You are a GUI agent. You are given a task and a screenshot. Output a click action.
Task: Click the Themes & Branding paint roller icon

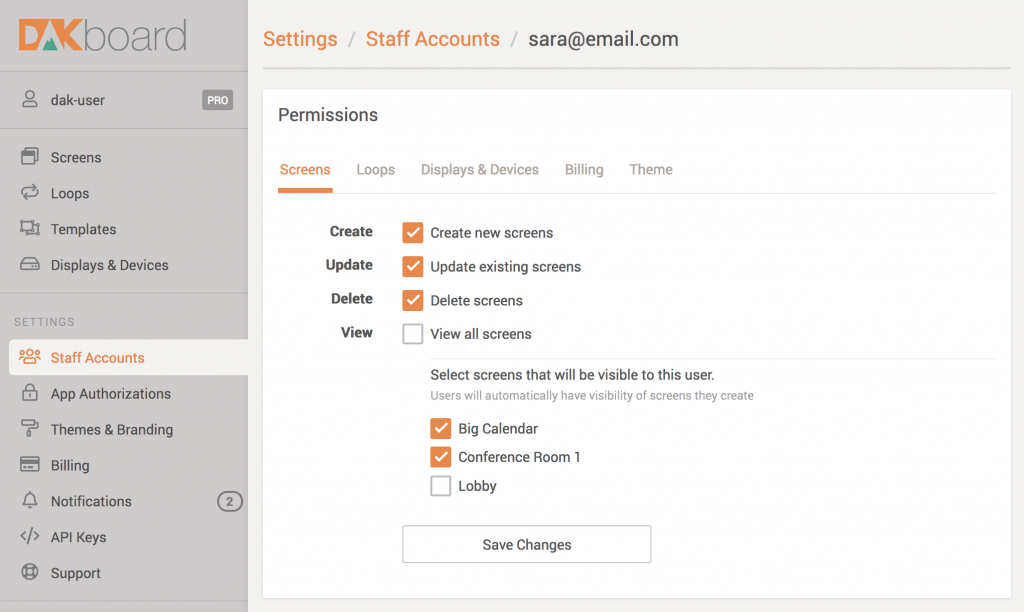pos(29,428)
